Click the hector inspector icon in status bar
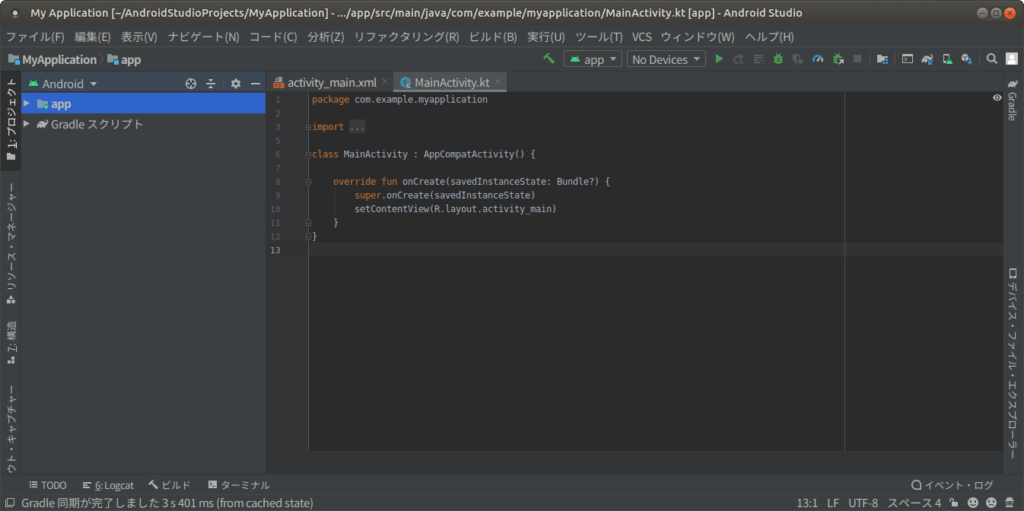This screenshot has width=1024, height=511. (x=1012, y=503)
